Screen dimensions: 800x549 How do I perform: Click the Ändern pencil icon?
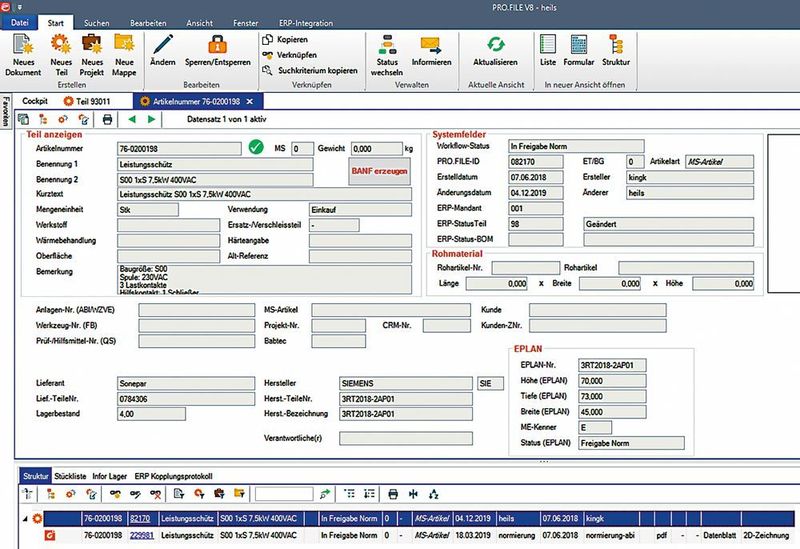click(x=163, y=44)
